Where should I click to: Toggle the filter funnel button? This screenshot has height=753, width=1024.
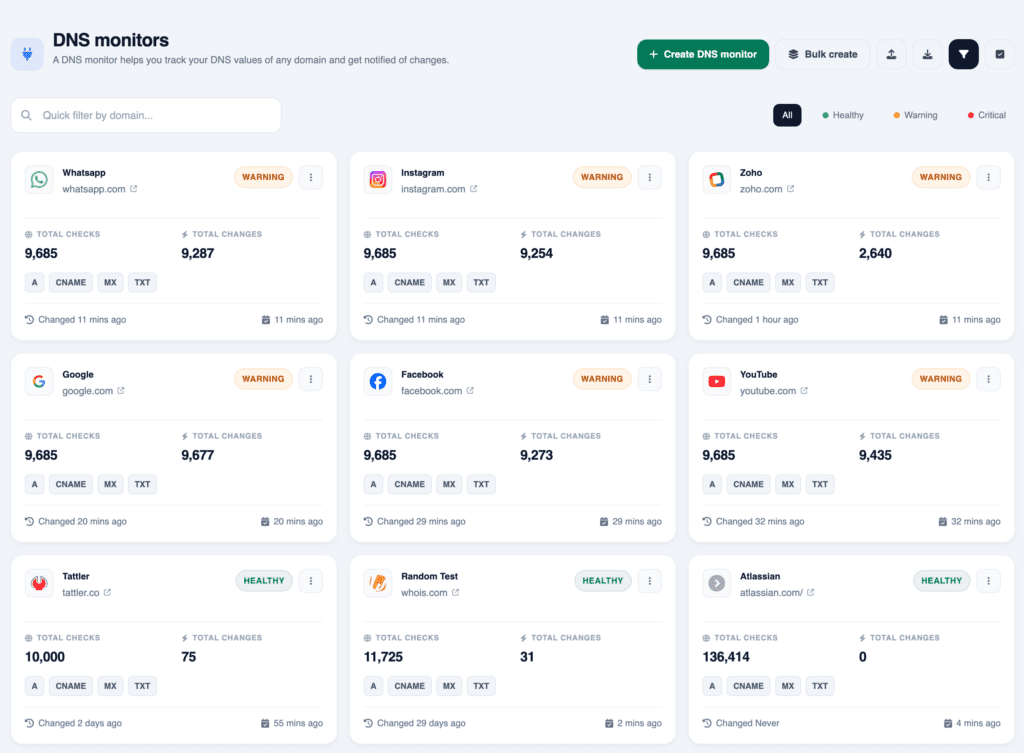tap(963, 54)
